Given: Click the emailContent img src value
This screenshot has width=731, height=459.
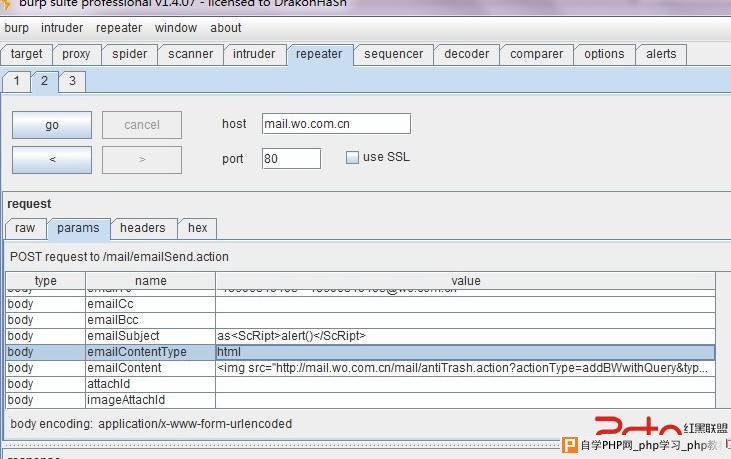Looking at the screenshot, I should (x=465, y=368).
